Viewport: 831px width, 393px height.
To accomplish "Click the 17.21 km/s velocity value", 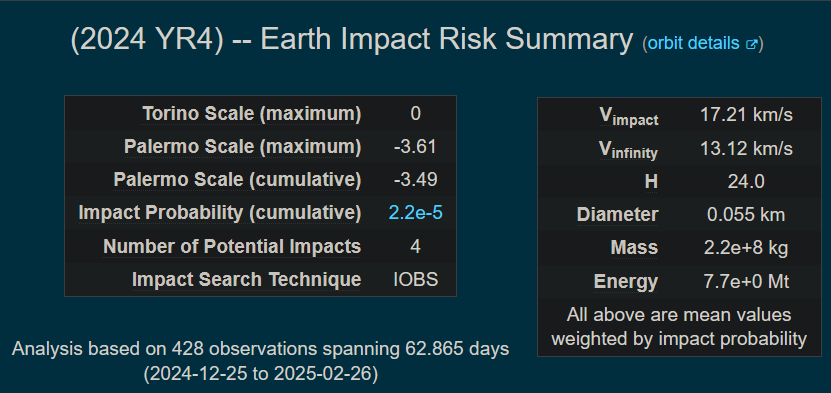I will coord(746,115).
